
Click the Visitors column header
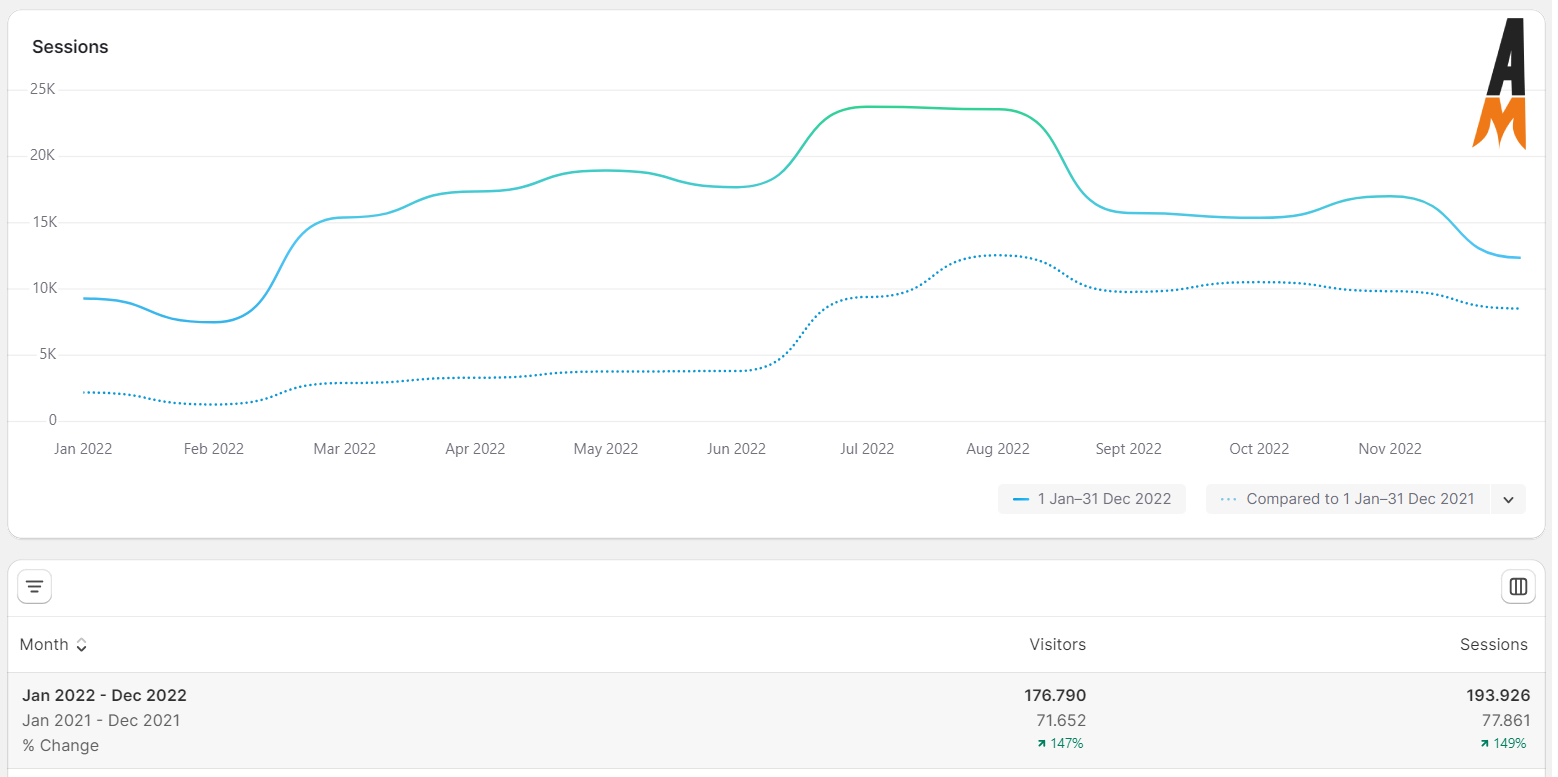click(1057, 645)
